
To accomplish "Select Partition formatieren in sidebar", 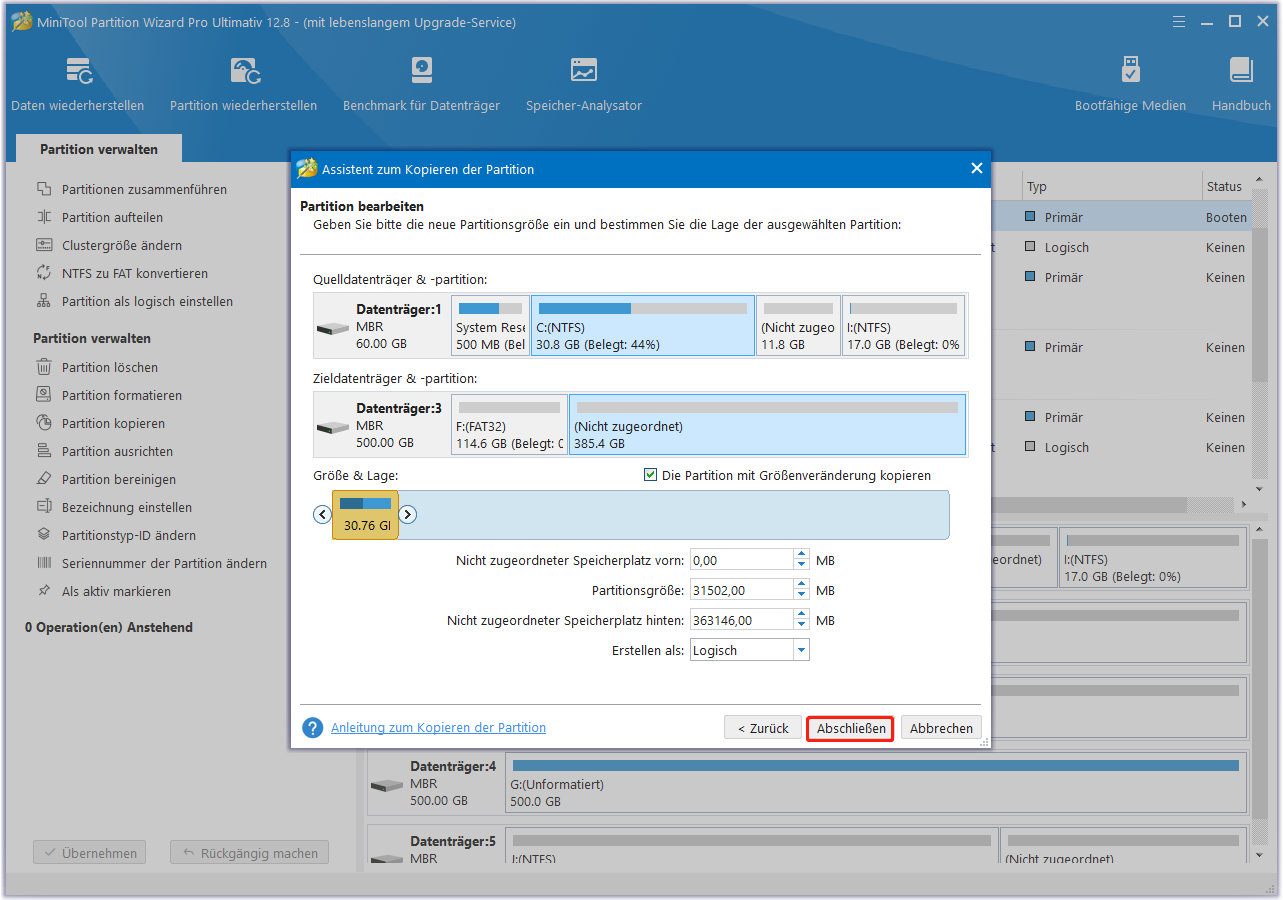I will point(122,395).
